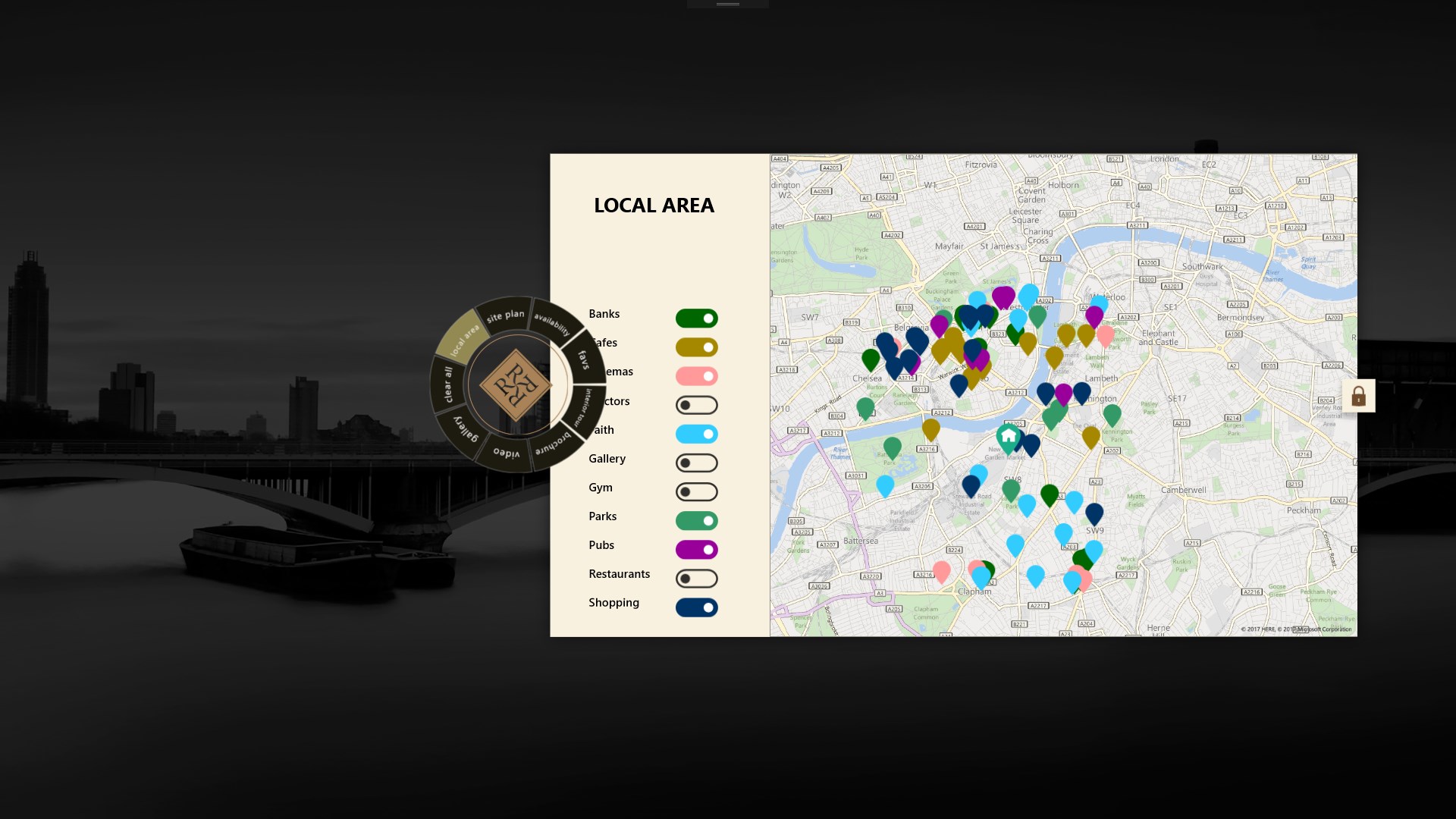Click the padlock icon beside the map
Viewport: 1456px width, 819px height.
pos(1358,396)
